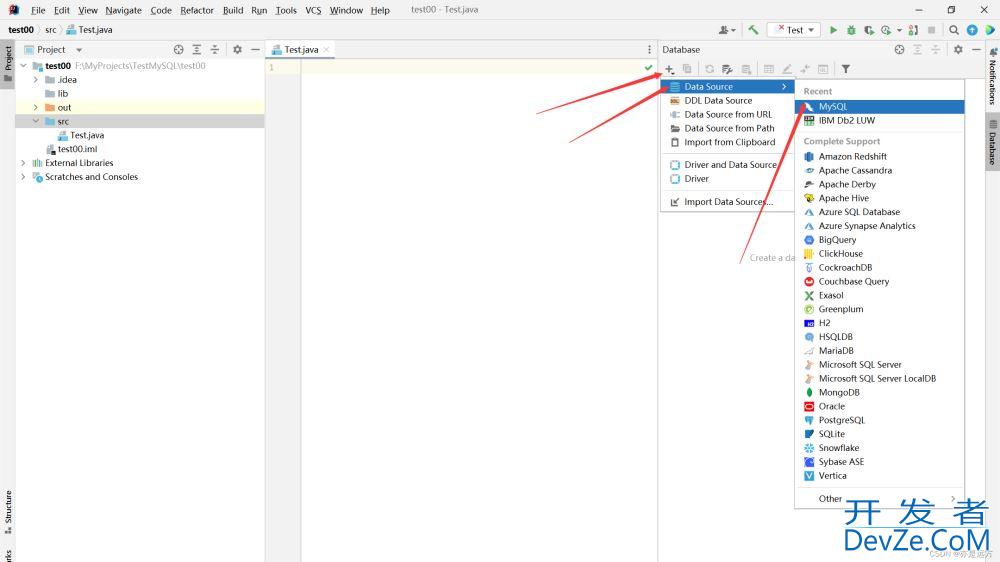Select IBM Db2 LUW data source

pos(879,120)
